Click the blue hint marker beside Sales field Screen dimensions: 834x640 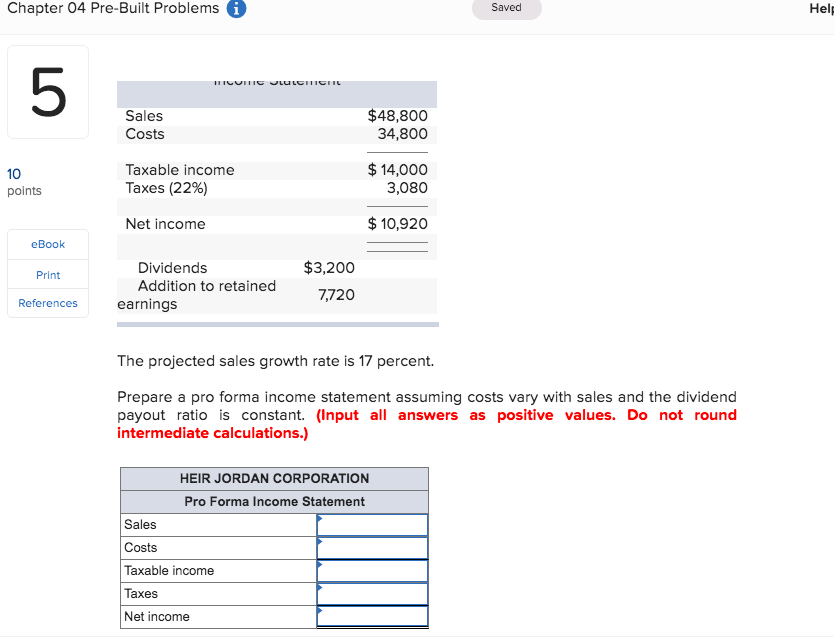coord(320,519)
